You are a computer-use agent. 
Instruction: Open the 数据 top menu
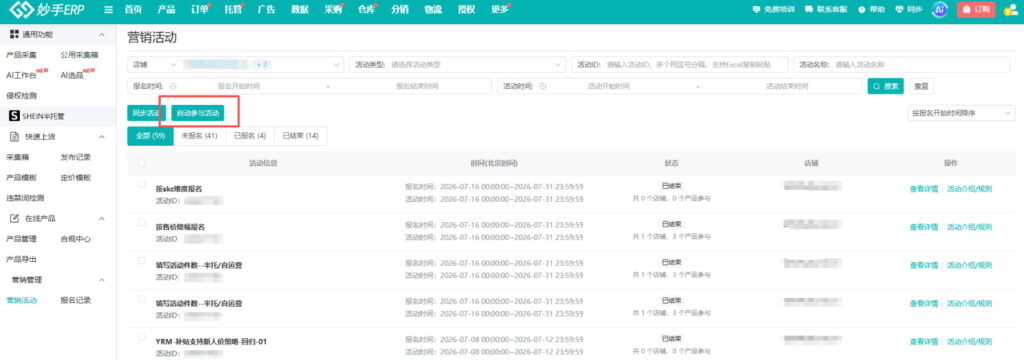[300, 10]
